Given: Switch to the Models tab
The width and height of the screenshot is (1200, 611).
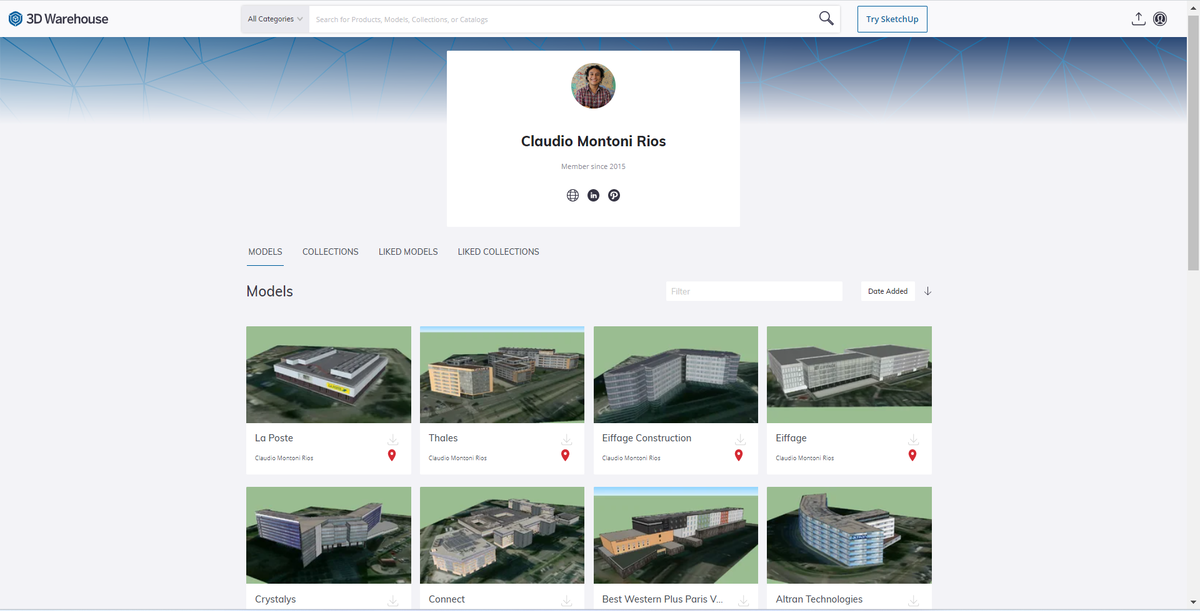Looking at the screenshot, I should click(x=265, y=252).
